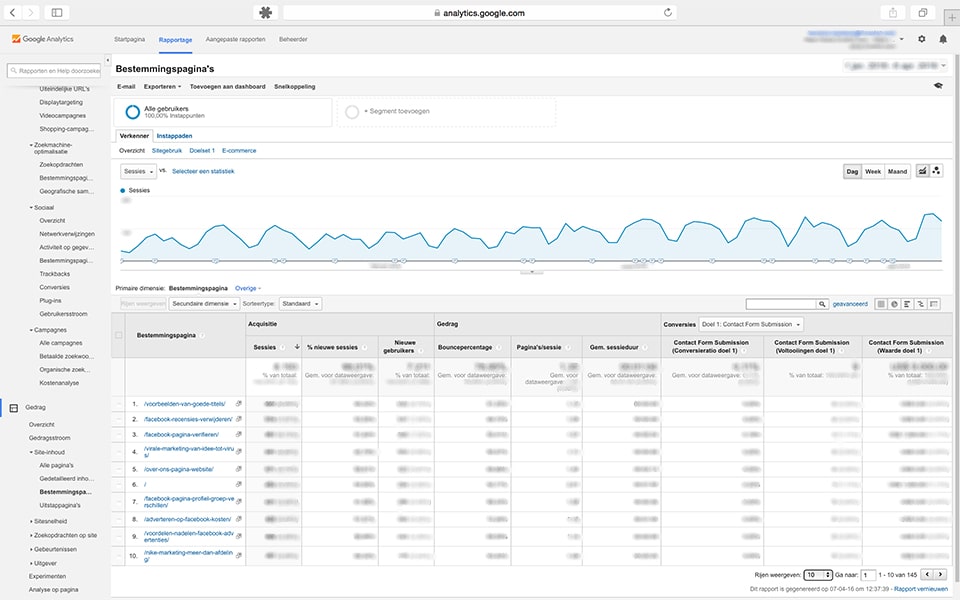Open account settings gear icon
Screen dimensions: 960x600
tap(921, 39)
